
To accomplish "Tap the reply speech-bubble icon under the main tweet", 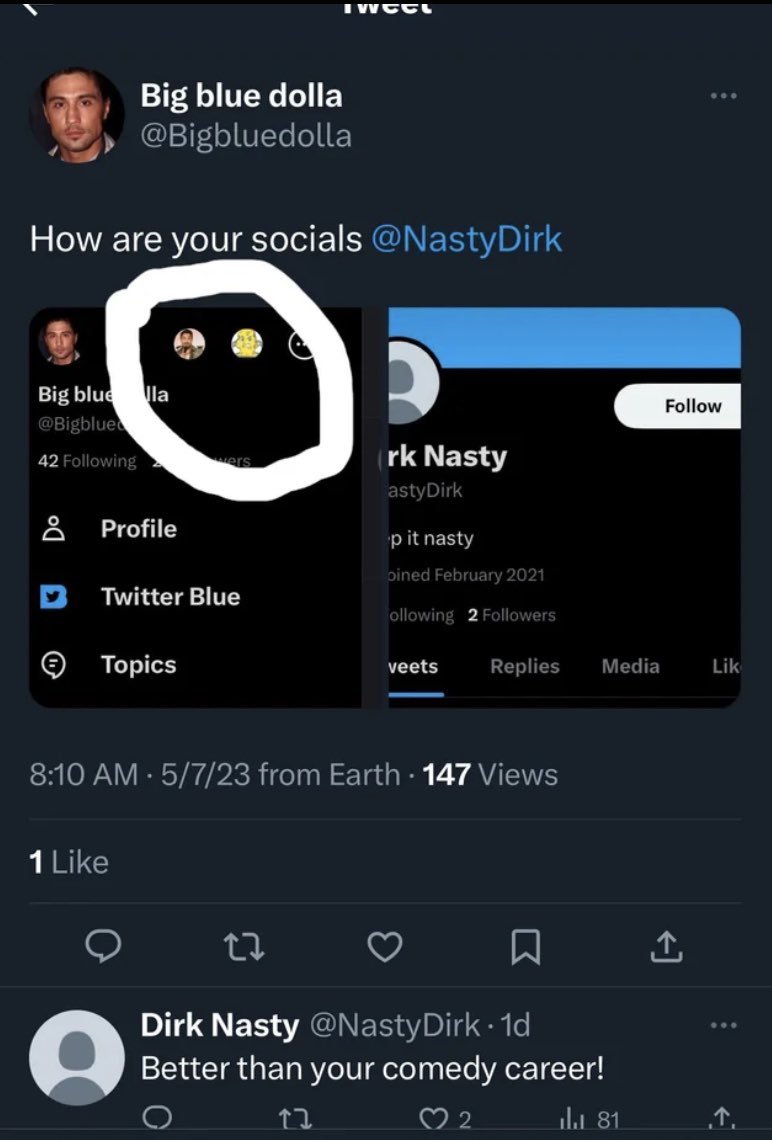I will [103, 946].
